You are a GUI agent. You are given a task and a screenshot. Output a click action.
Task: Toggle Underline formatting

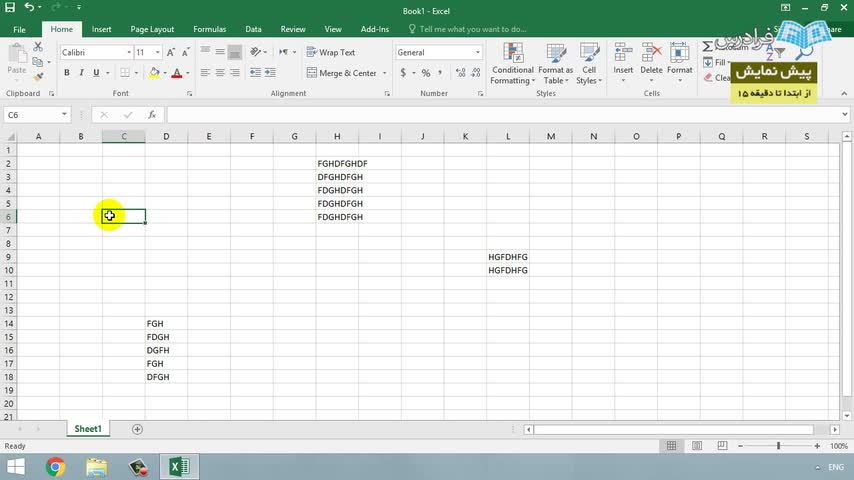[96, 72]
